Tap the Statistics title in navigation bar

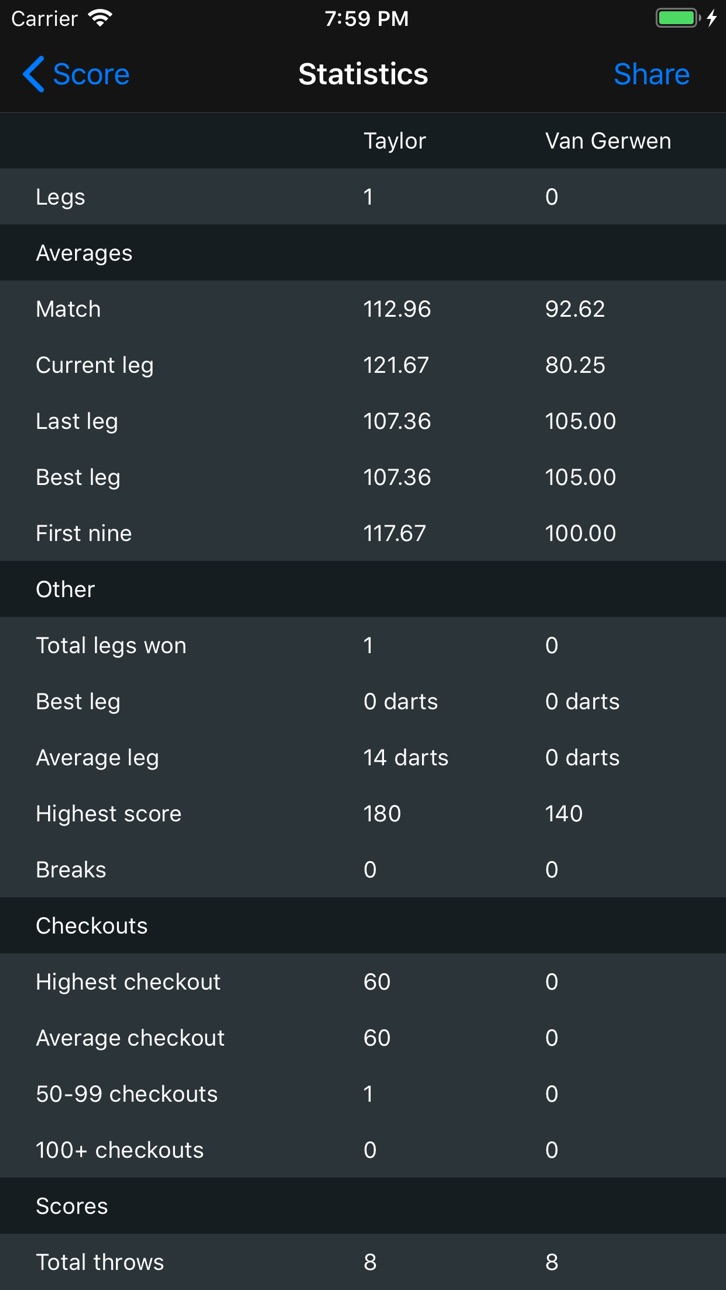pos(363,74)
